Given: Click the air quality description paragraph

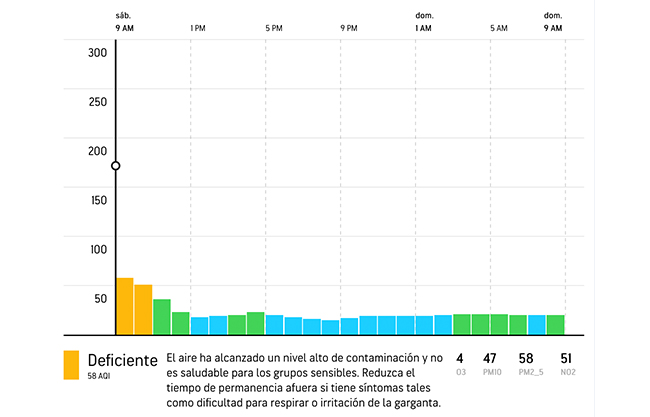Looking at the screenshot, I should pyautogui.click(x=305, y=380).
